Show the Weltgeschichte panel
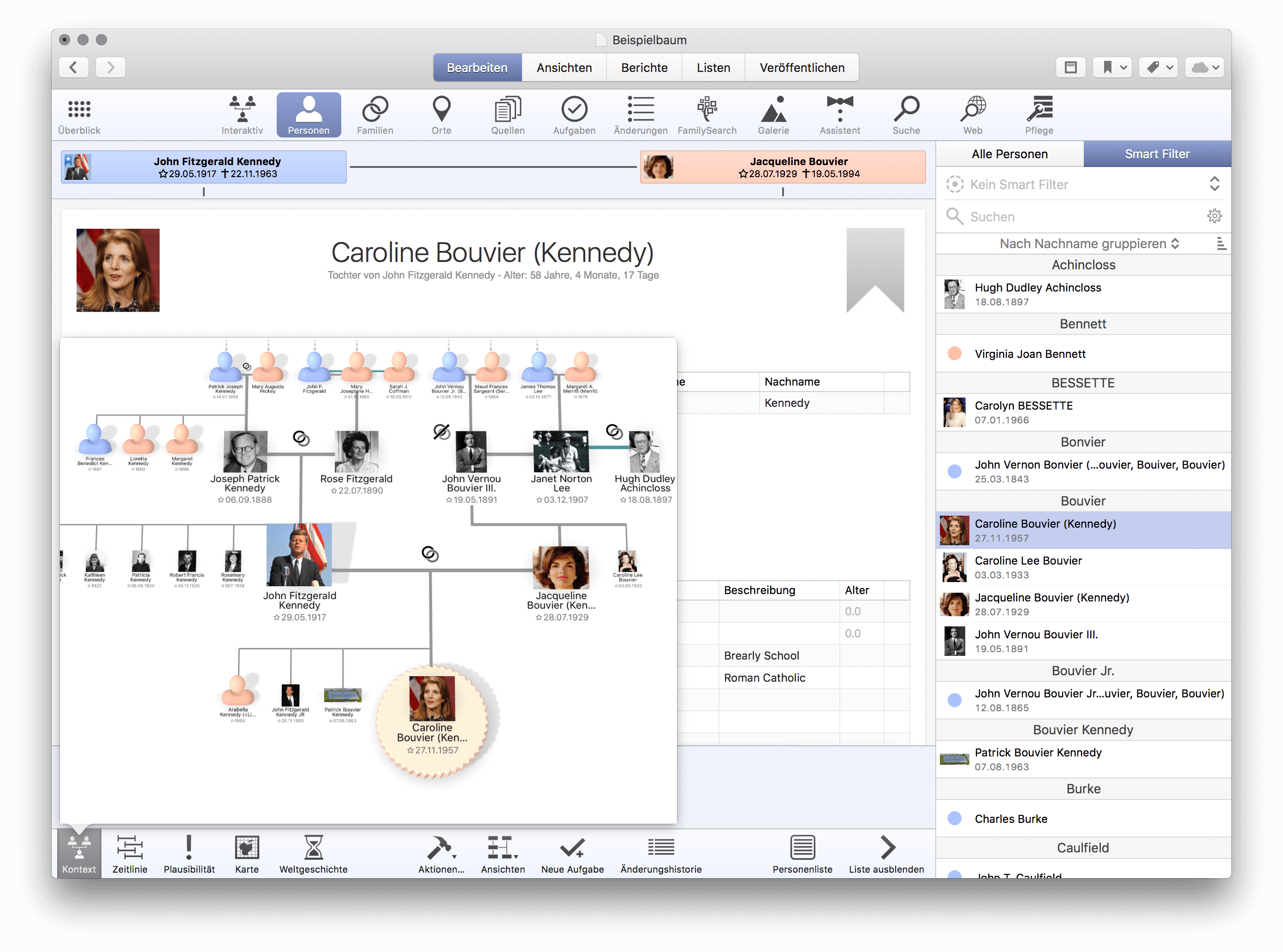 [314, 854]
